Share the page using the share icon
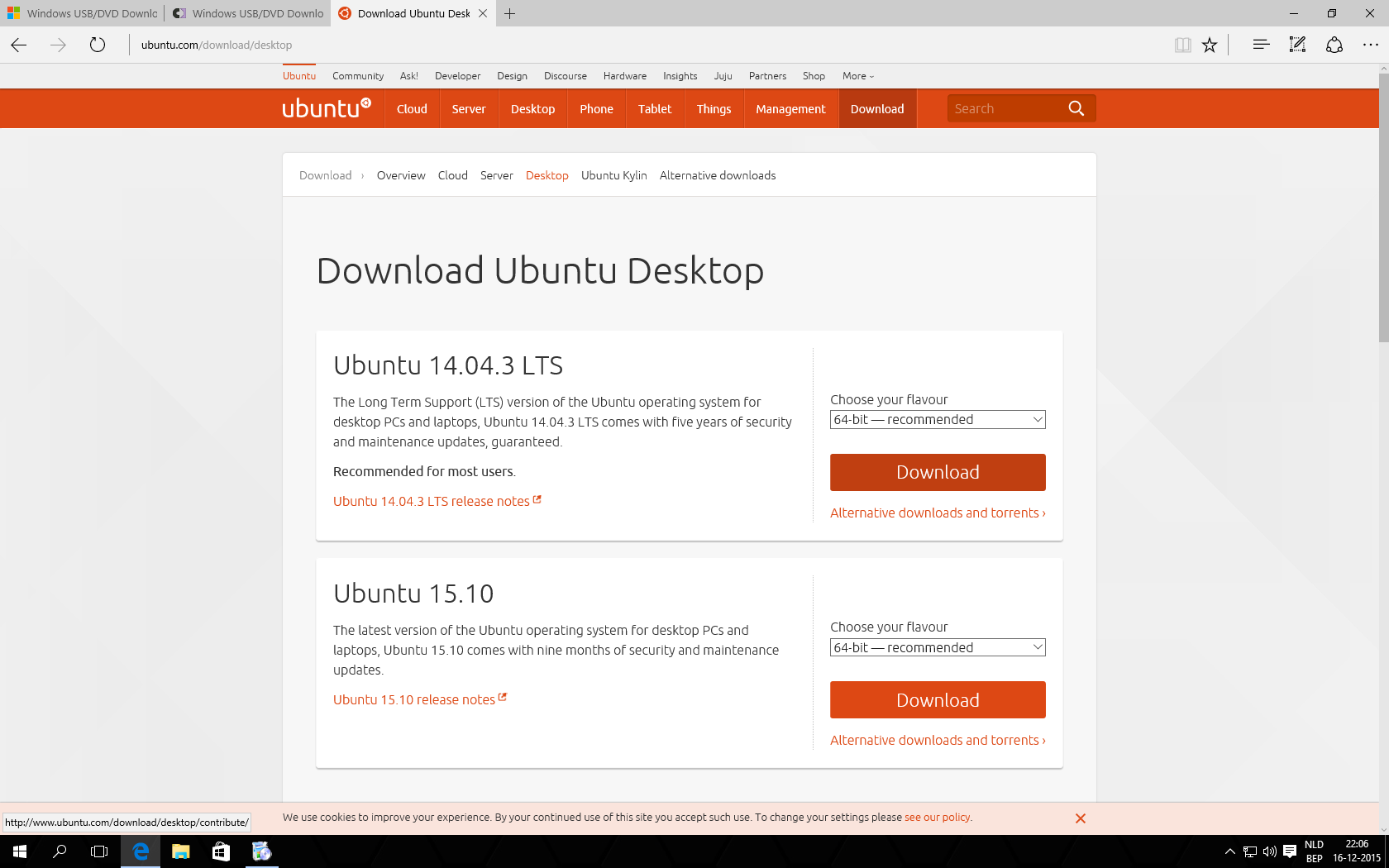The height and width of the screenshot is (868, 1389). coord(1334,45)
